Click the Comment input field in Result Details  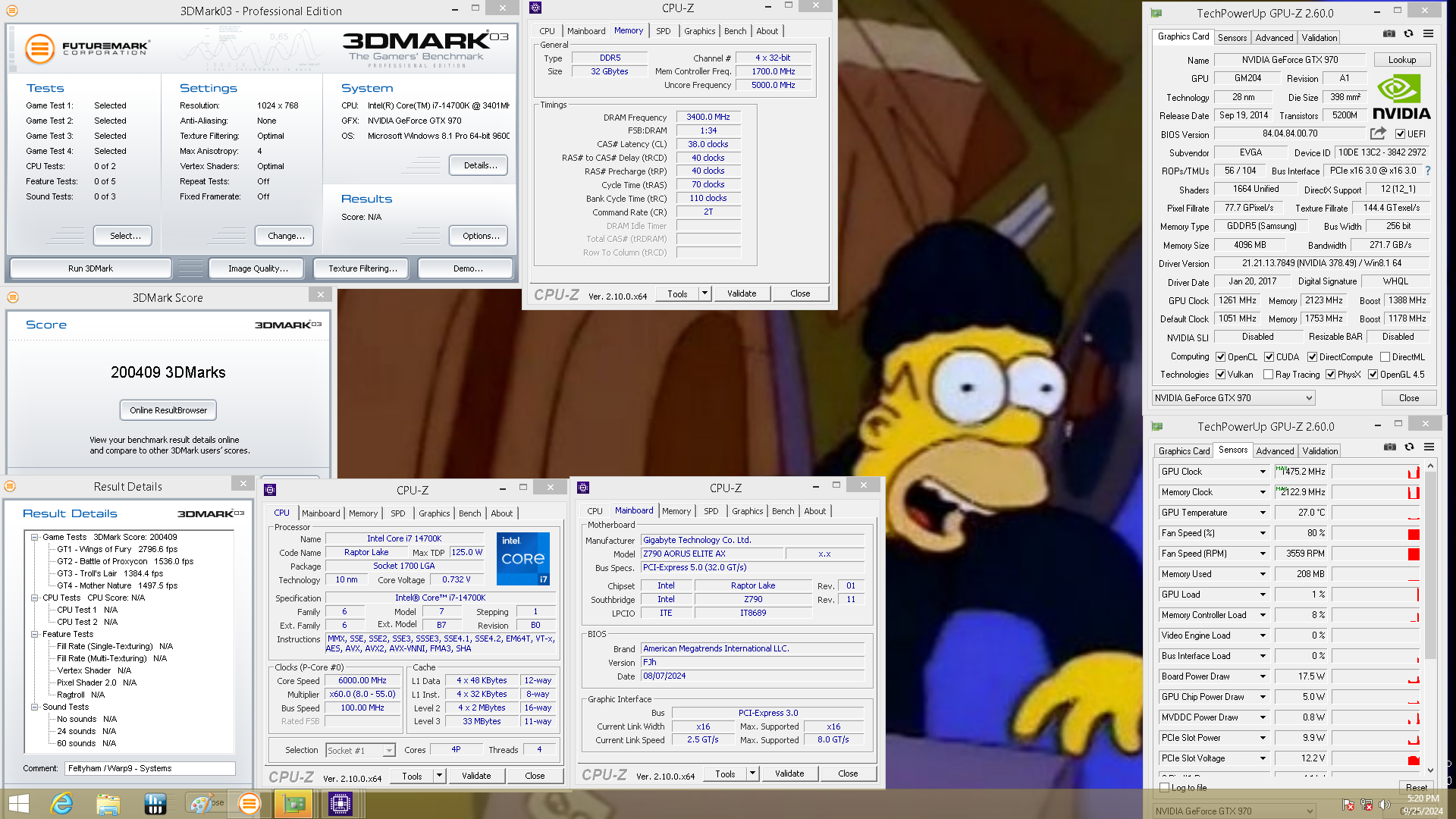pos(150,768)
